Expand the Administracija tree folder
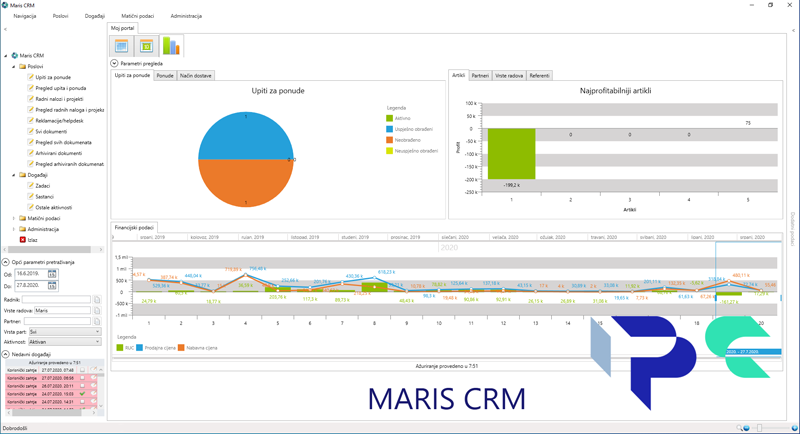800x434 pixels. click(14, 229)
